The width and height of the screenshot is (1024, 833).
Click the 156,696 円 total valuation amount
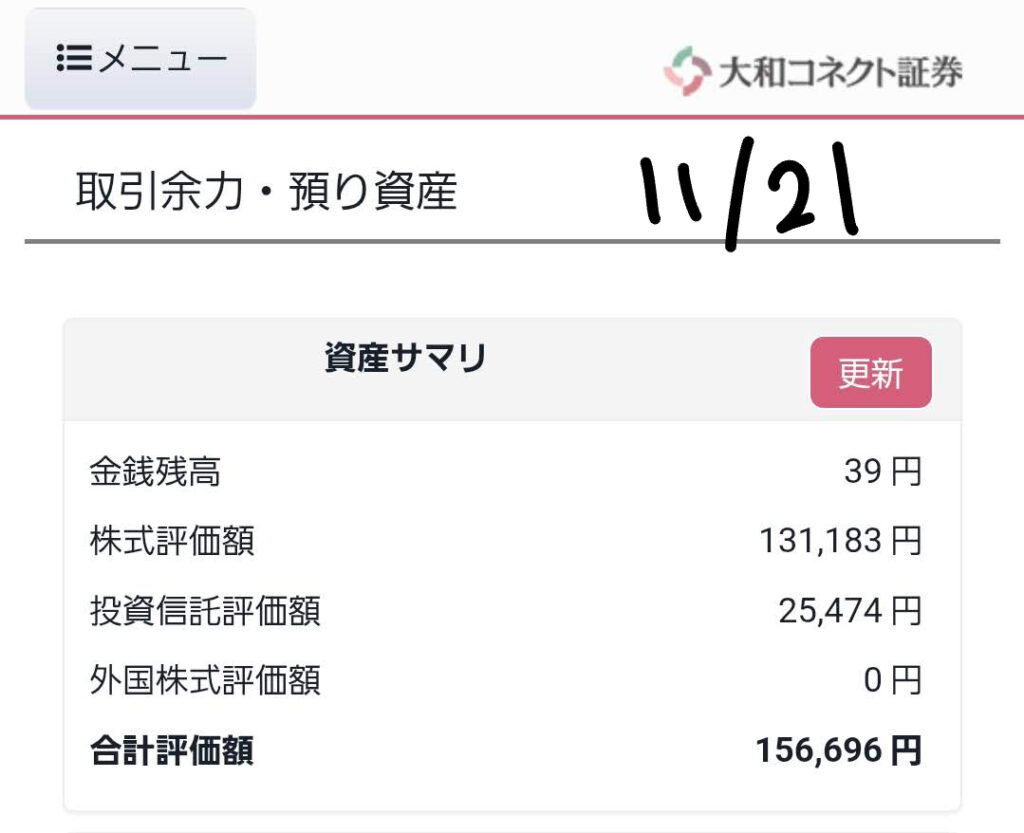click(838, 750)
